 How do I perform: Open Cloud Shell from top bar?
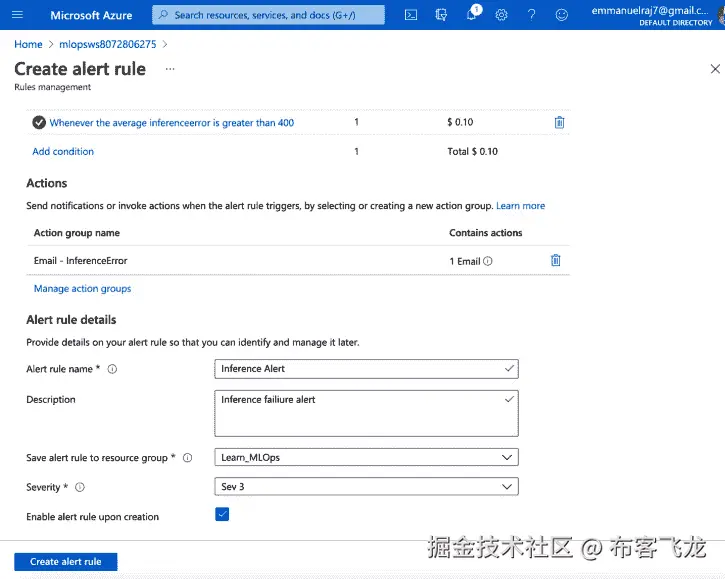[411, 15]
